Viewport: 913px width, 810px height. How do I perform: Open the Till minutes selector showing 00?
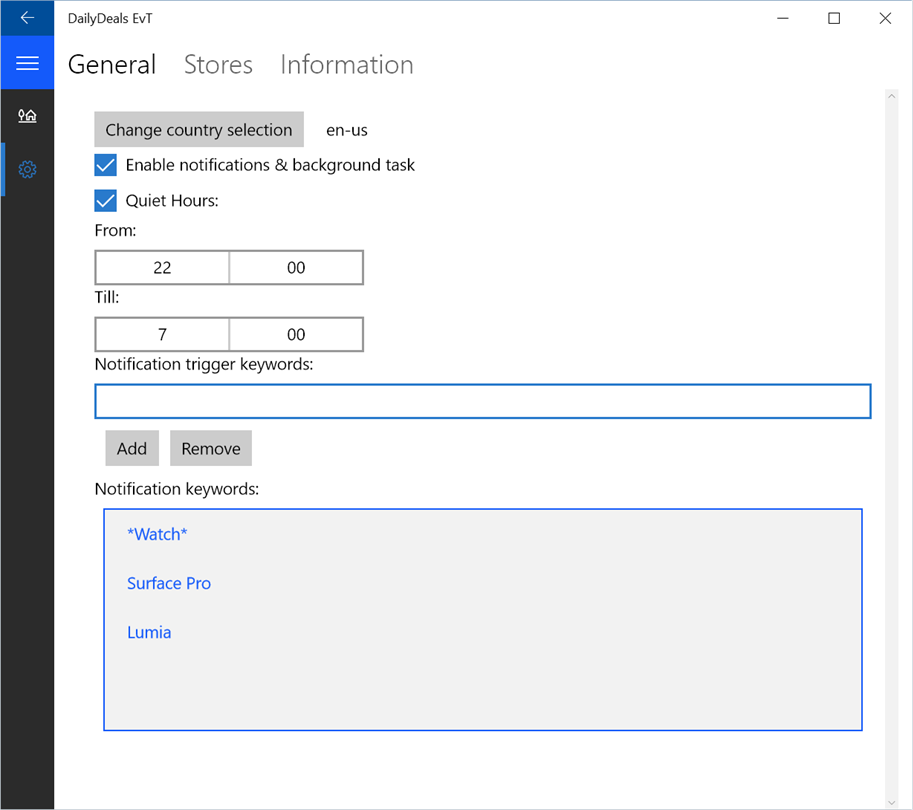(x=296, y=335)
